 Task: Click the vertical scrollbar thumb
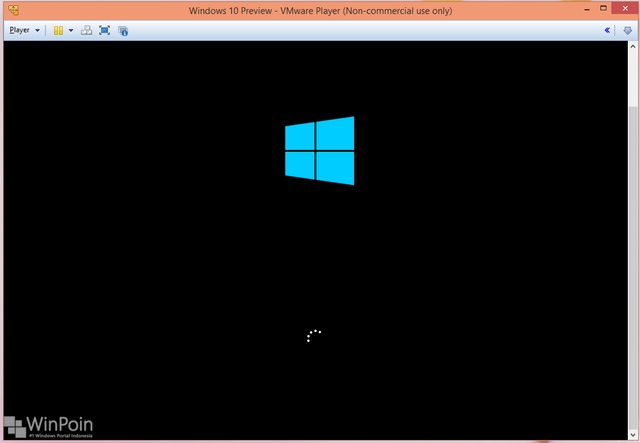point(633,267)
